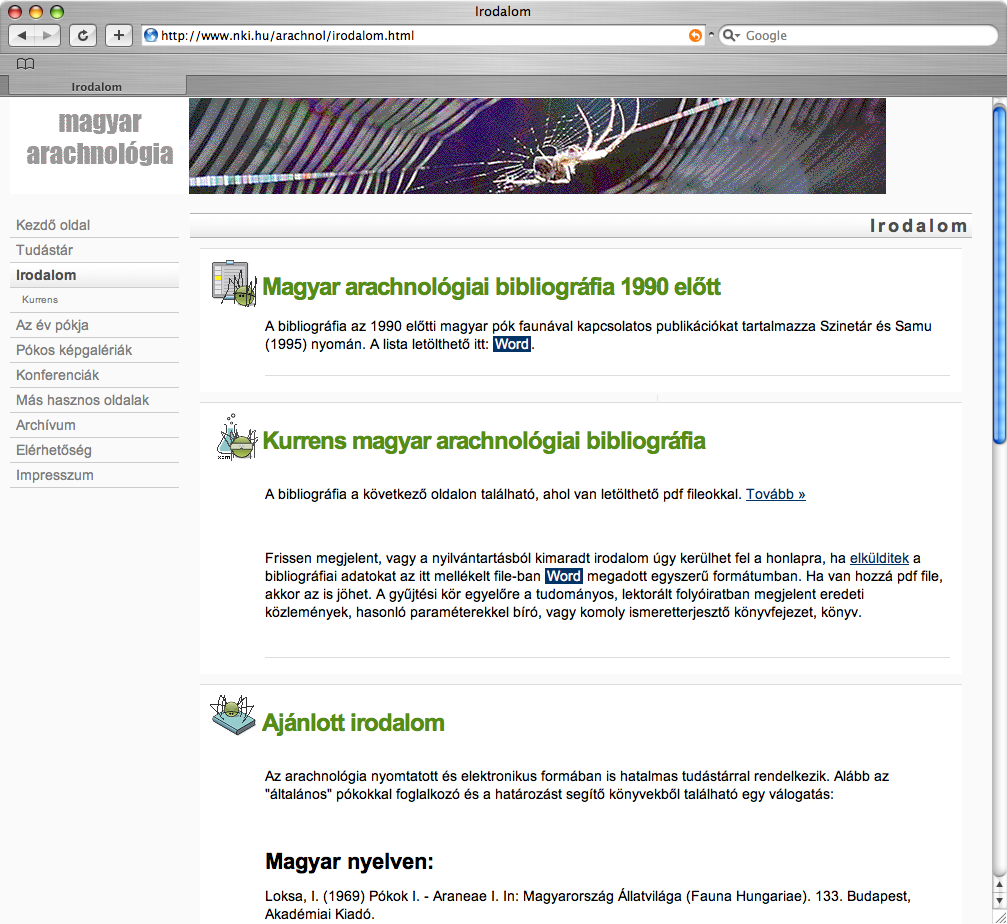Click the spider-on-book icon beside Ajánlott irodalom
Viewport: 1007px width, 924px height.
tap(233, 714)
